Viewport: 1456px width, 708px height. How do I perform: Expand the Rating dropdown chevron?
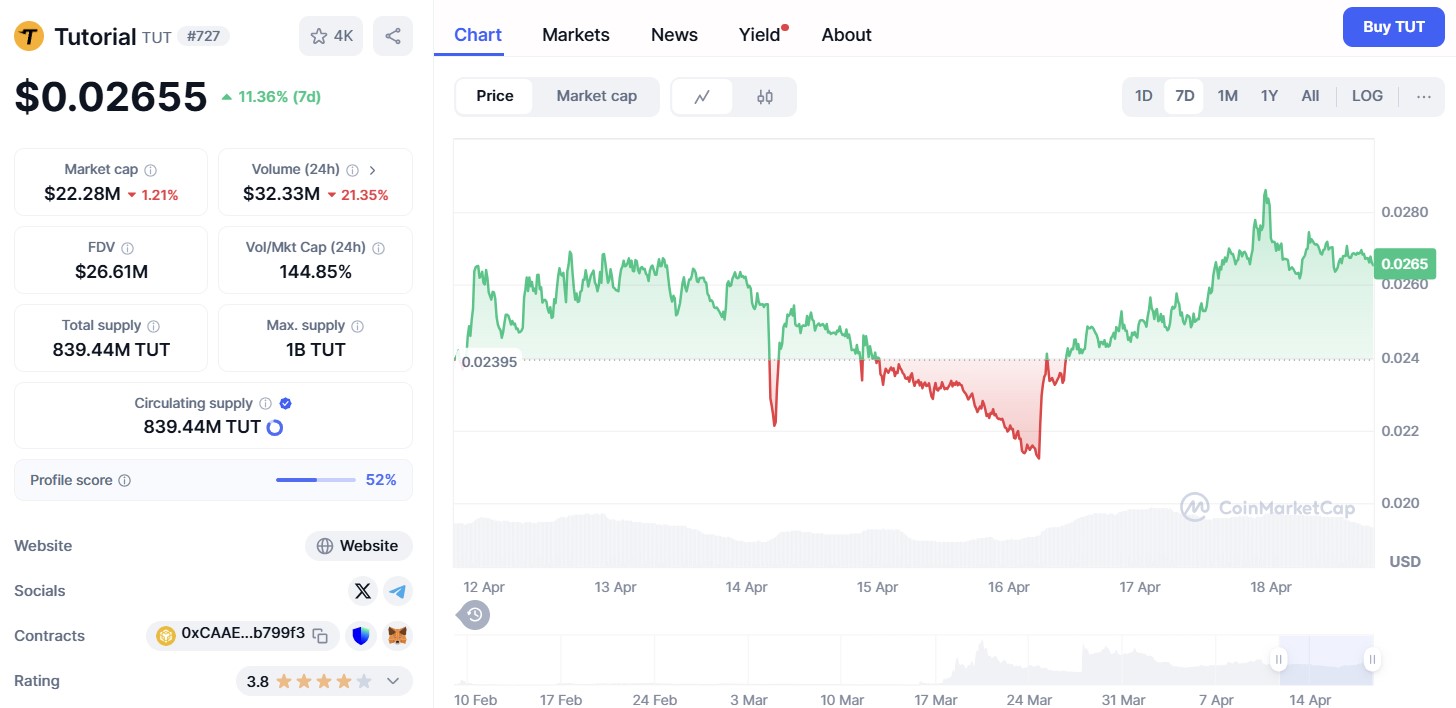pyautogui.click(x=393, y=681)
